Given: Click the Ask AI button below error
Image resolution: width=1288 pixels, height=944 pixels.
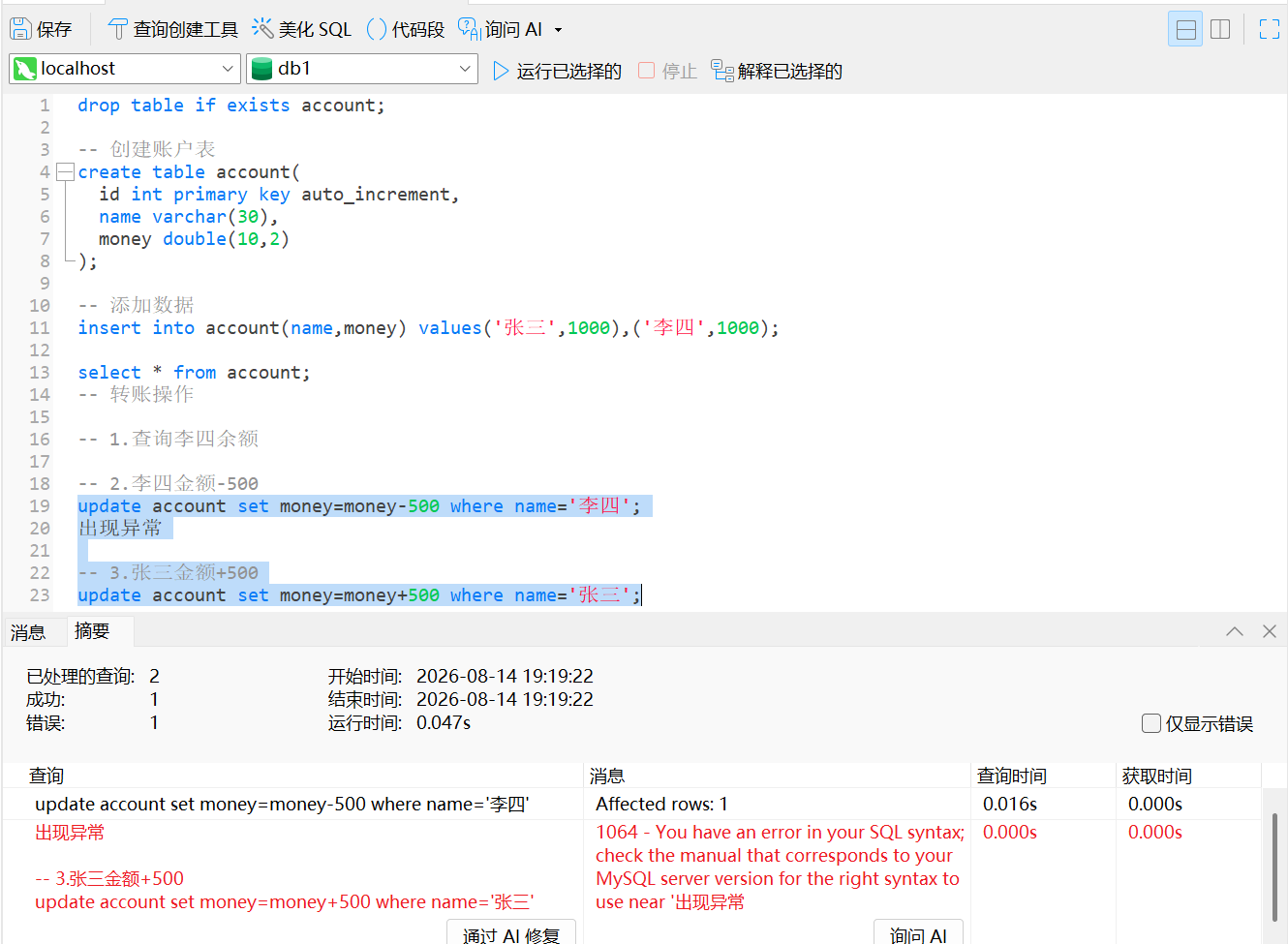Looking at the screenshot, I should click(x=918, y=934).
